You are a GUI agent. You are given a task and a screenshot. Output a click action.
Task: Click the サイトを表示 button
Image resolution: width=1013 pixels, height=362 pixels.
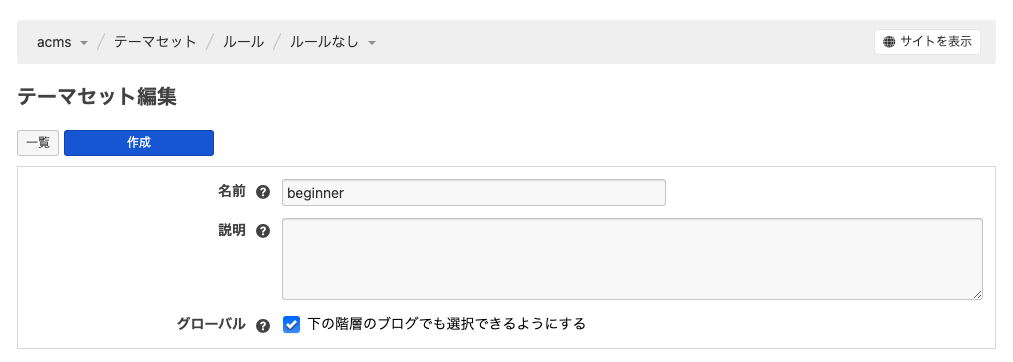pos(927,42)
